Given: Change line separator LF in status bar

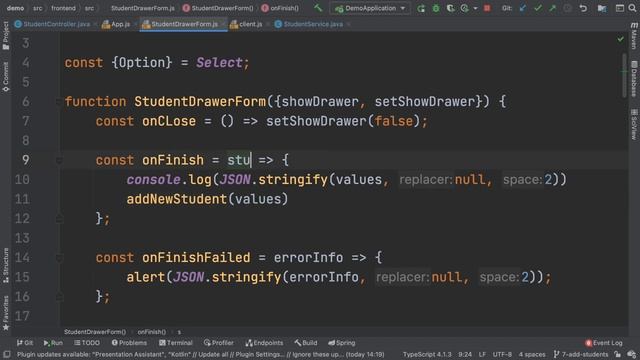Looking at the screenshot, I should [482, 354].
